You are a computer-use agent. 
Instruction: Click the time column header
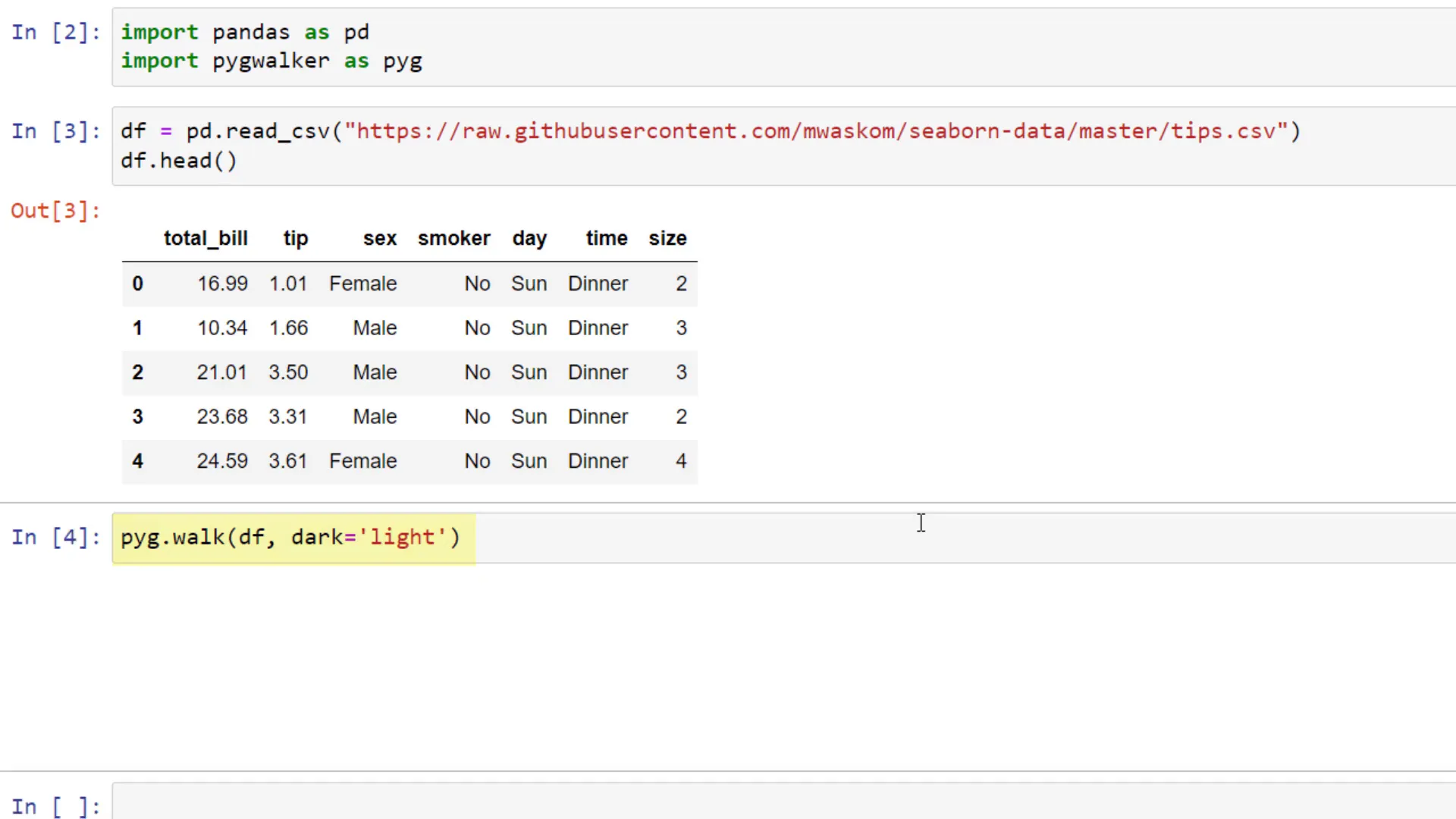(x=606, y=238)
